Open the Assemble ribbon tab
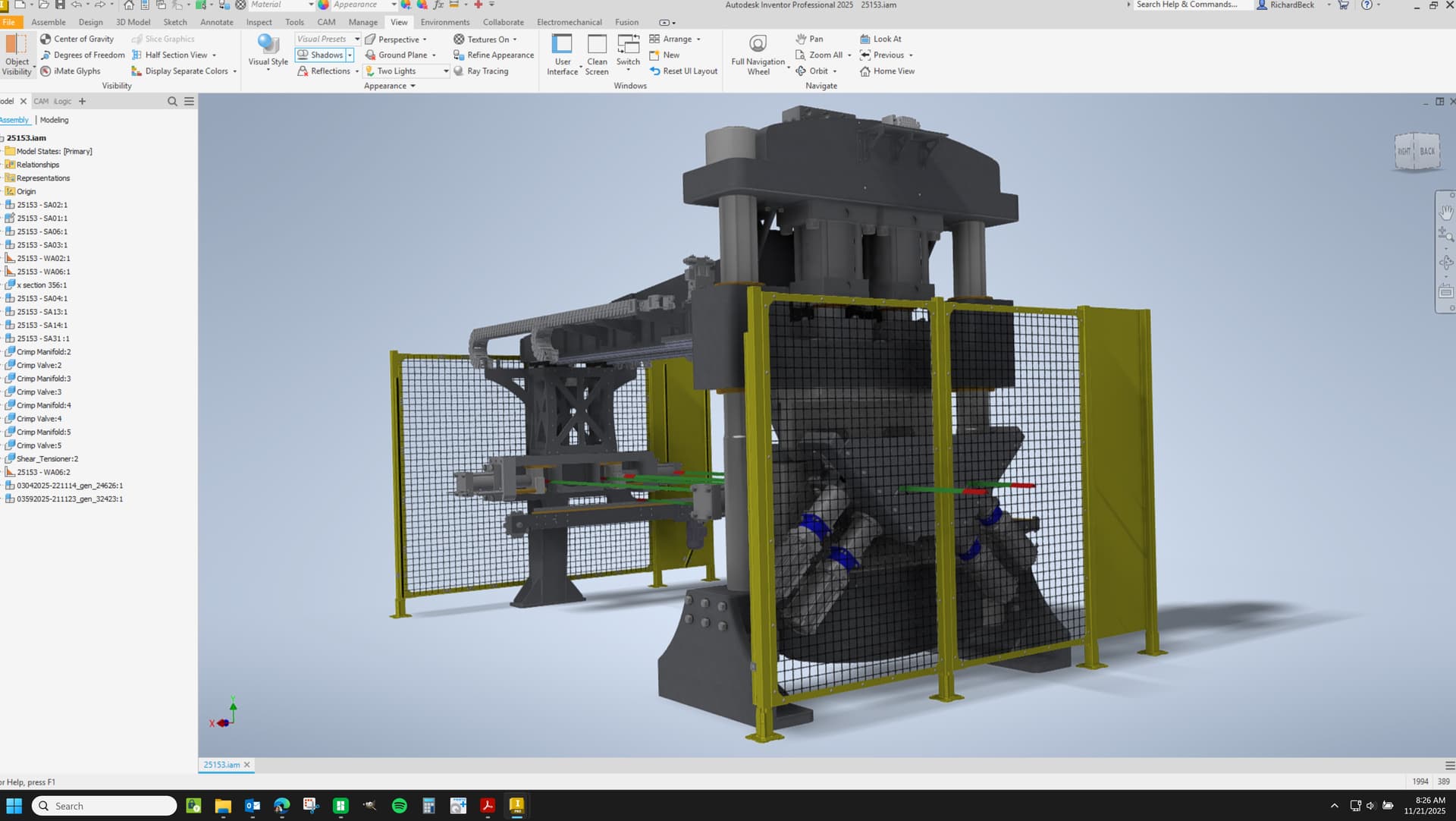 (x=49, y=22)
